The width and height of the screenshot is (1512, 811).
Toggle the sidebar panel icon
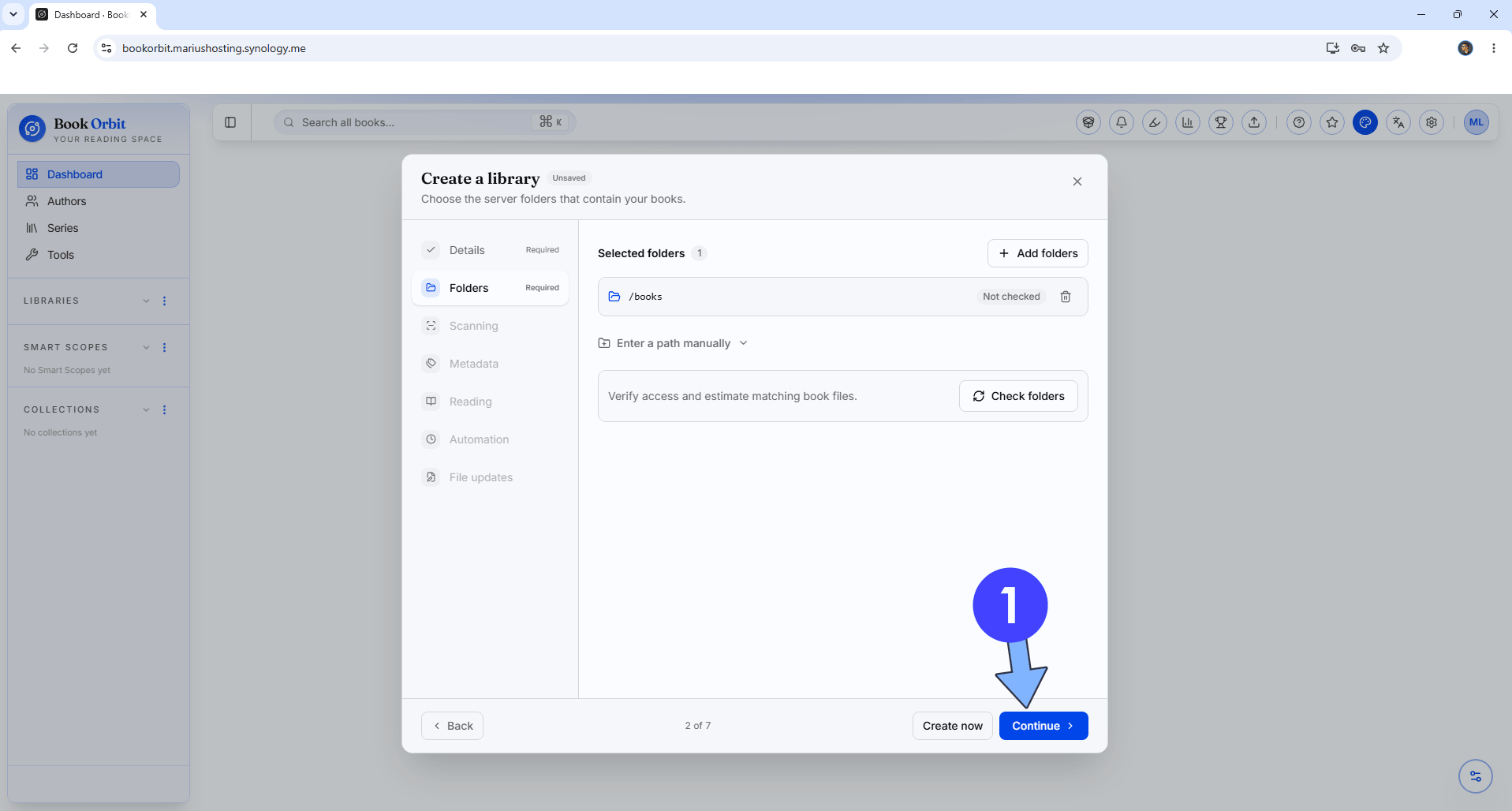click(x=230, y=122)
